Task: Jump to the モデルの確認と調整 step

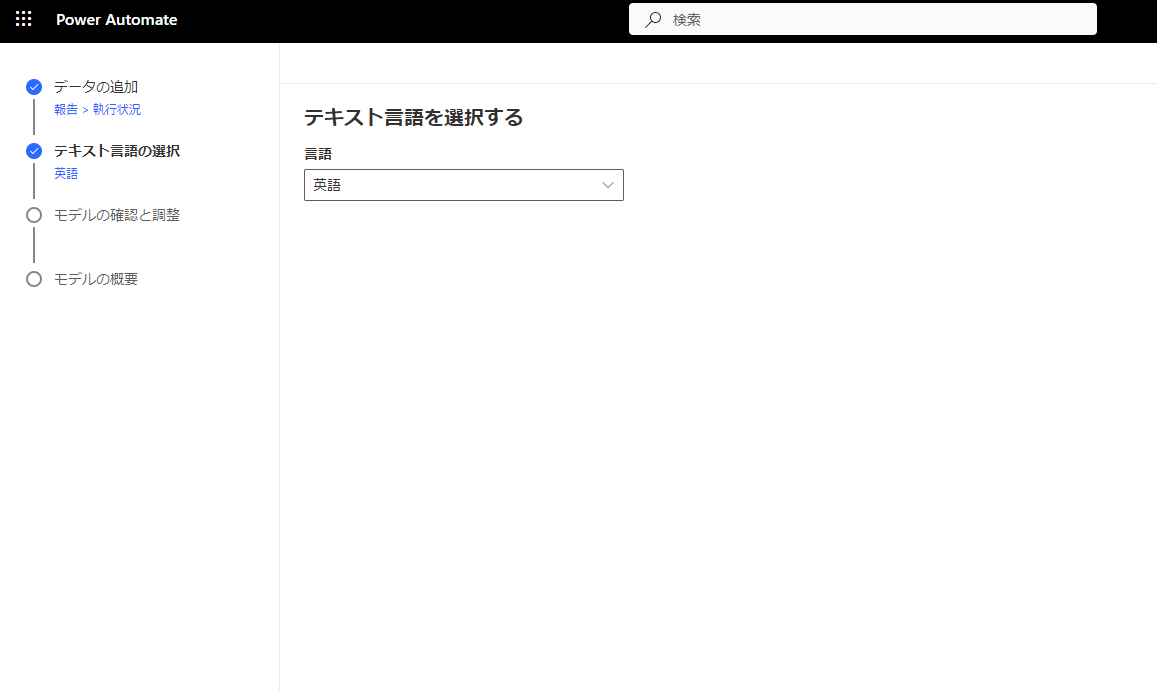Action: point(117,215)
